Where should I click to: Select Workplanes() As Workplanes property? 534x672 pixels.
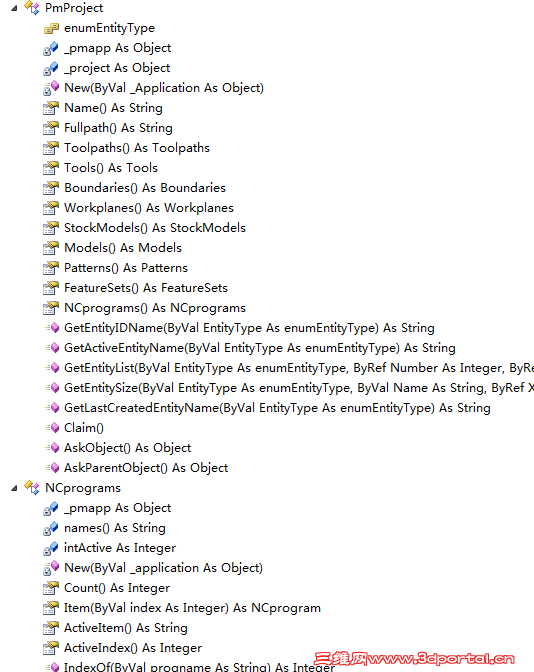149,208
